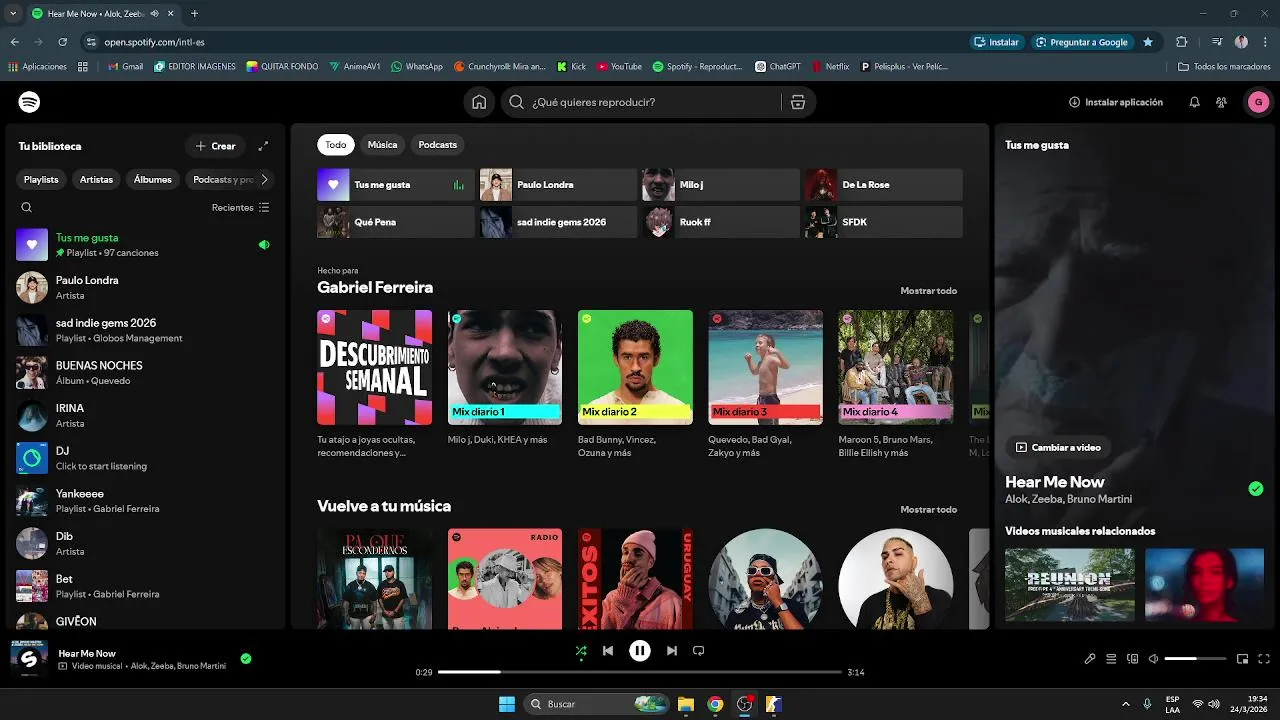This screenshot has width=1280, height=720.
Task: Toggle repeat mode
Action: [699, 651]
